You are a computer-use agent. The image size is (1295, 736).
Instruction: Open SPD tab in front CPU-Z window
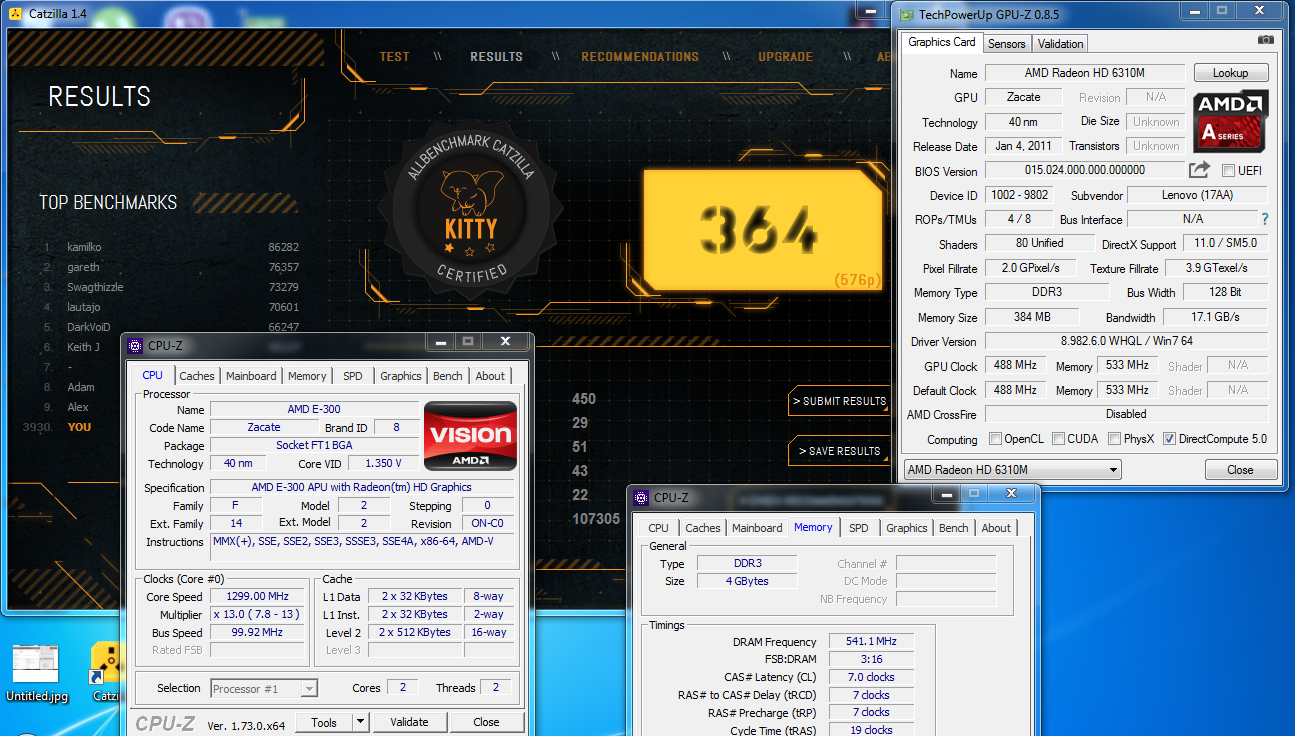click(353, 376)
